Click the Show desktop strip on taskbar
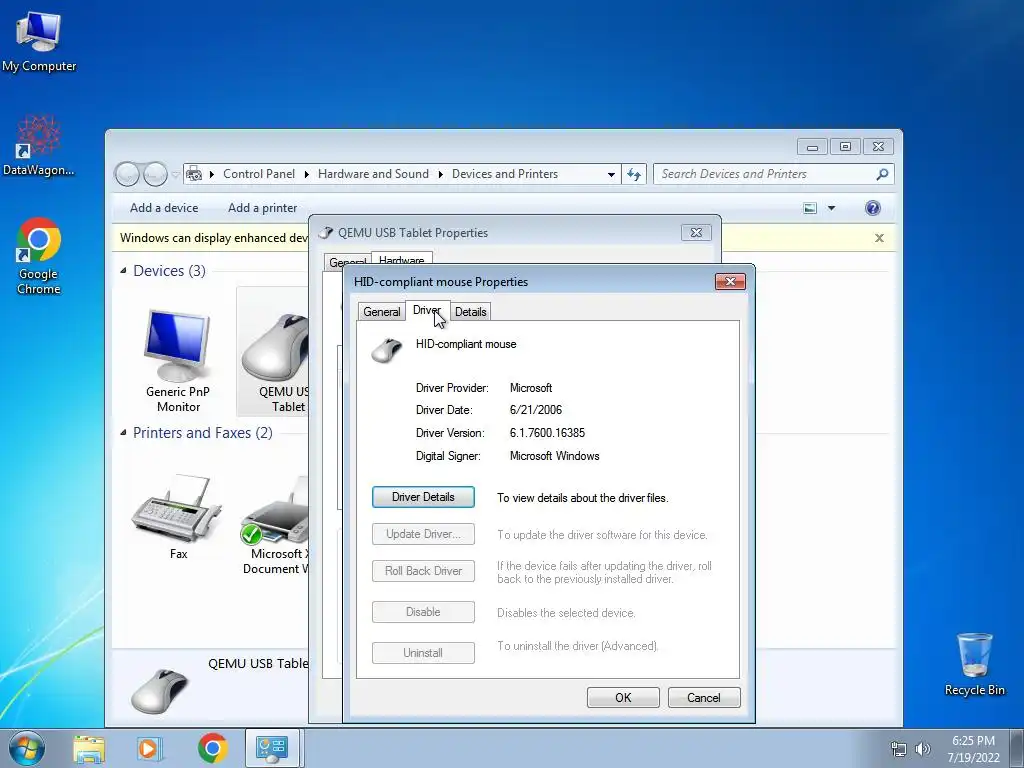Viewport: 1024px width, 768px height. pos(1017,748)
